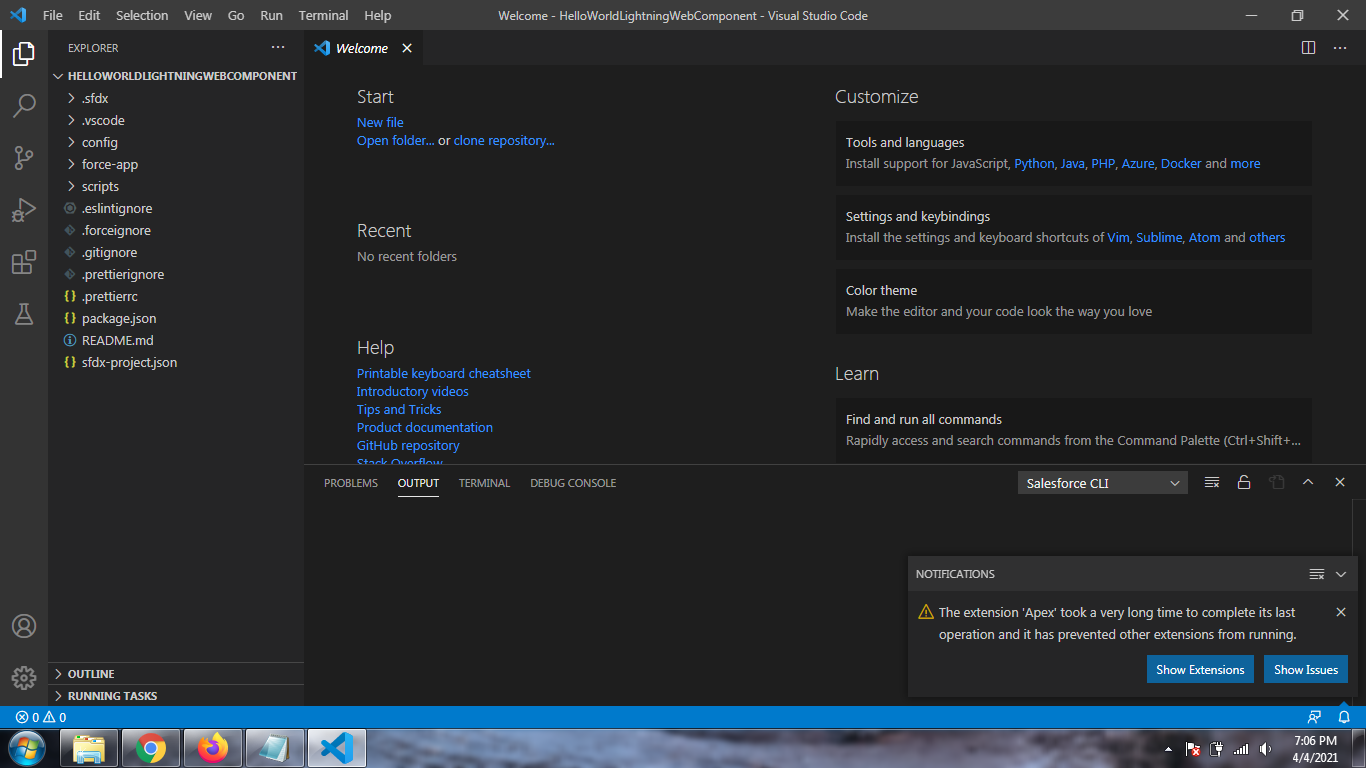The height and width of the screenshot is (768, 1366).
Task: Select README.md in the explorer
Action: pos(117,340)
